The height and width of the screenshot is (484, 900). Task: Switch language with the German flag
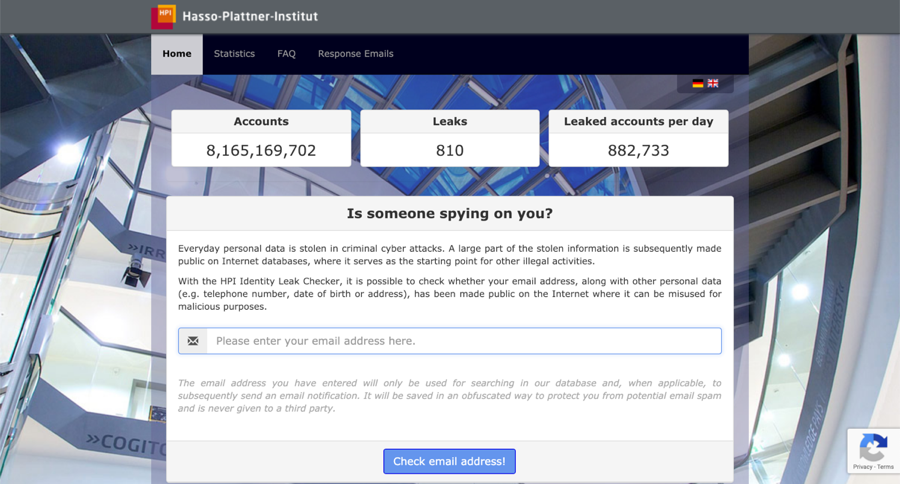pyautogui.click(x=697, y=83)
